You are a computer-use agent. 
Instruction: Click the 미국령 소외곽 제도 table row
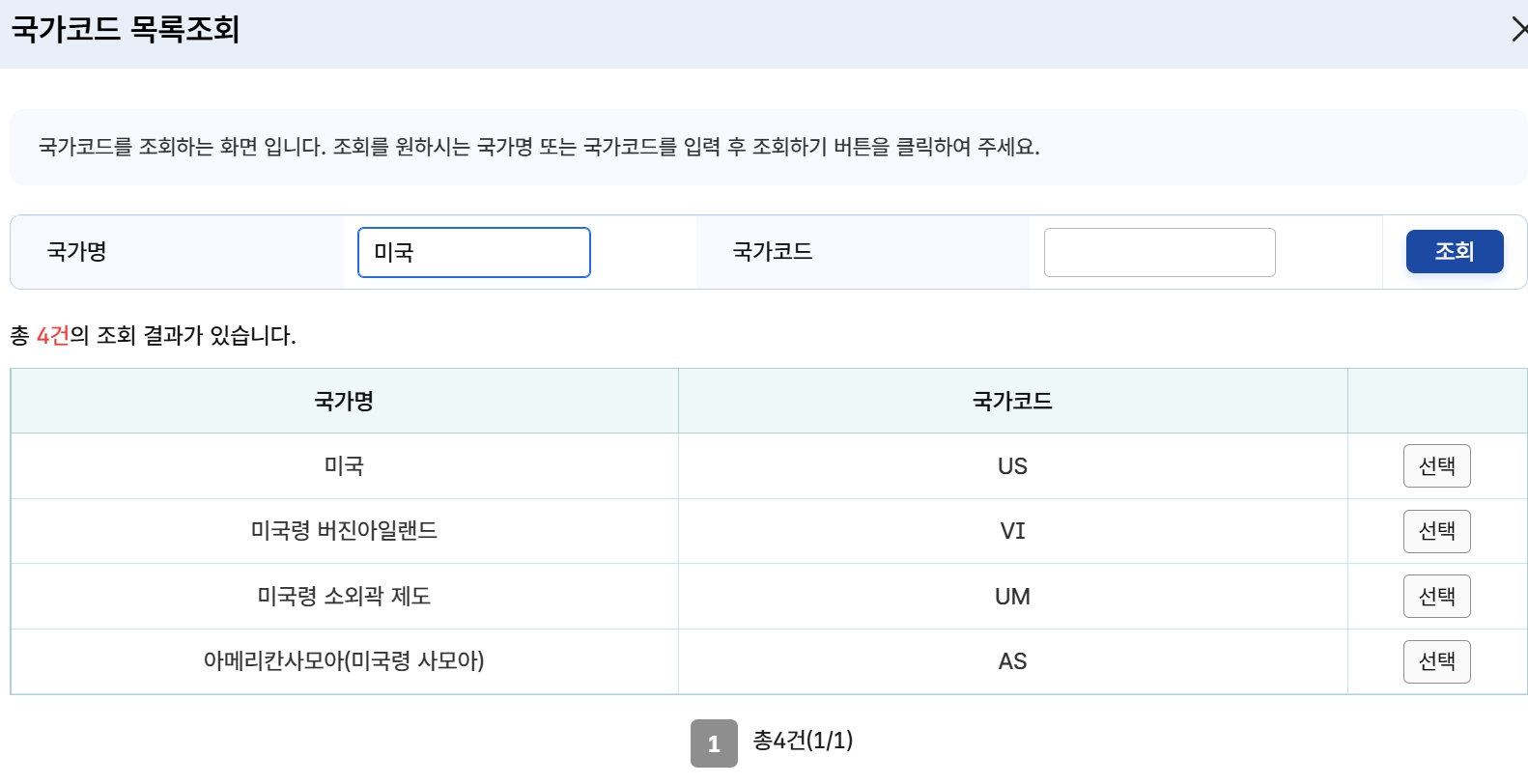(343, 596)
